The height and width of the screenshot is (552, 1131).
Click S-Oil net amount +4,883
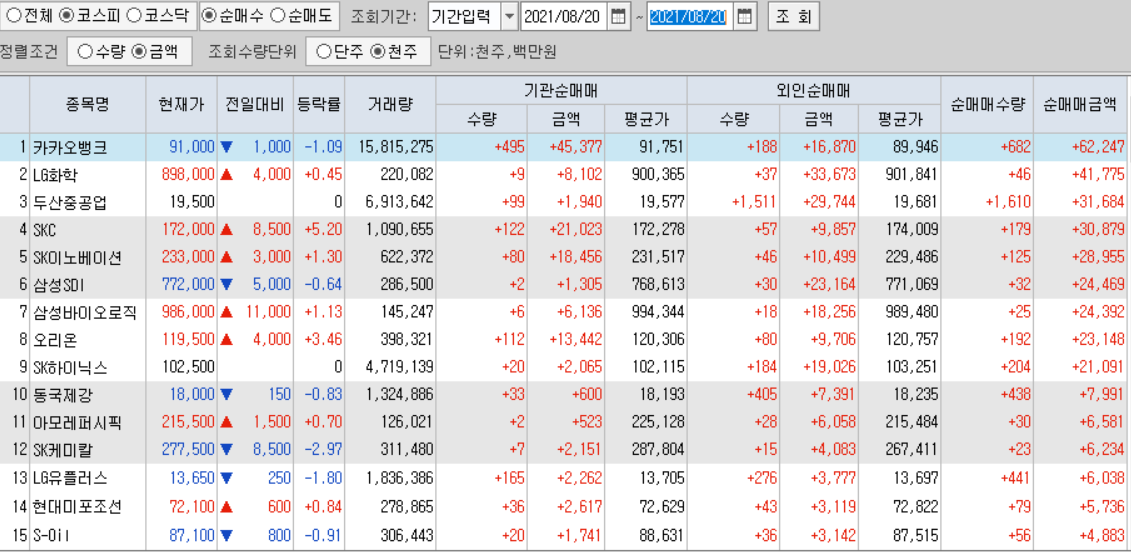point(1101,535)
